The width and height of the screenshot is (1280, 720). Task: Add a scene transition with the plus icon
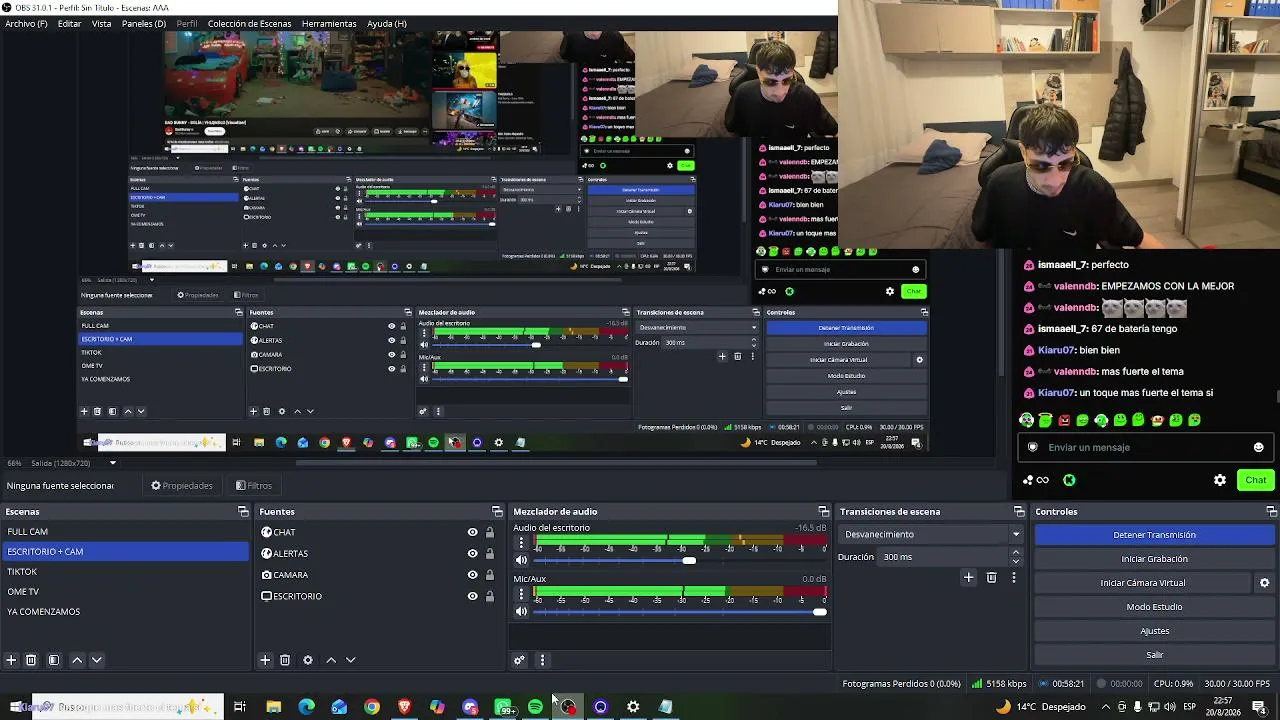click(x=968, y=577)
